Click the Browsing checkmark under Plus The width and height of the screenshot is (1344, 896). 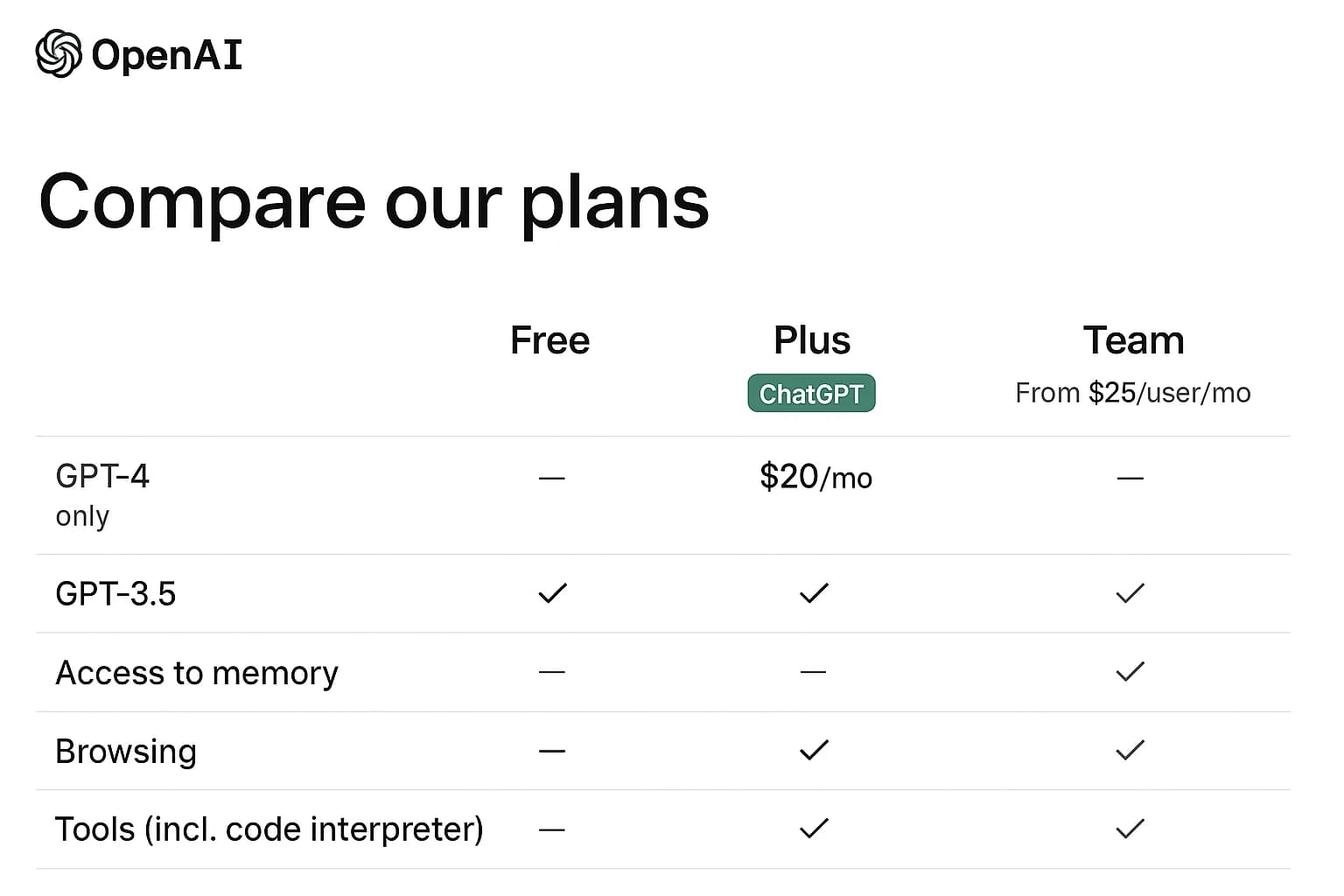[x=814, y=750]
